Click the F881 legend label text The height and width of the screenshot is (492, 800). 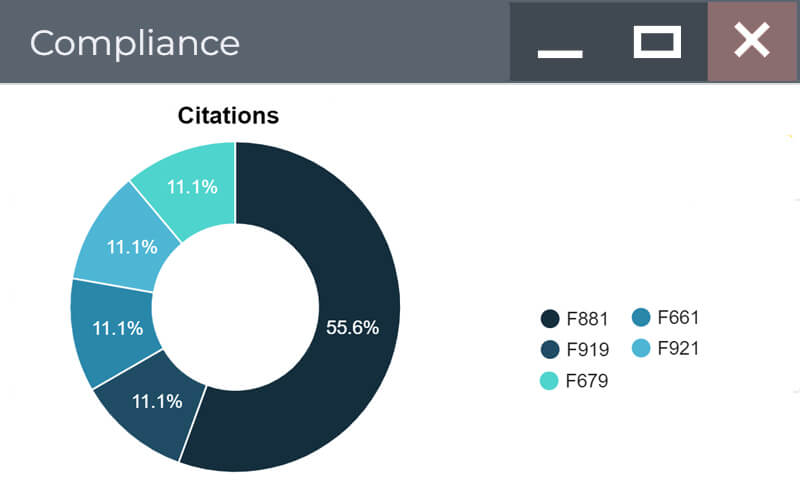587,319
